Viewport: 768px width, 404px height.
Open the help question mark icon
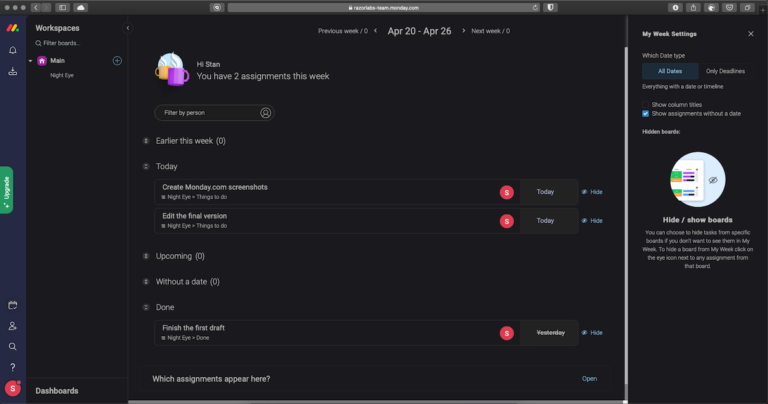click(12, 367)
